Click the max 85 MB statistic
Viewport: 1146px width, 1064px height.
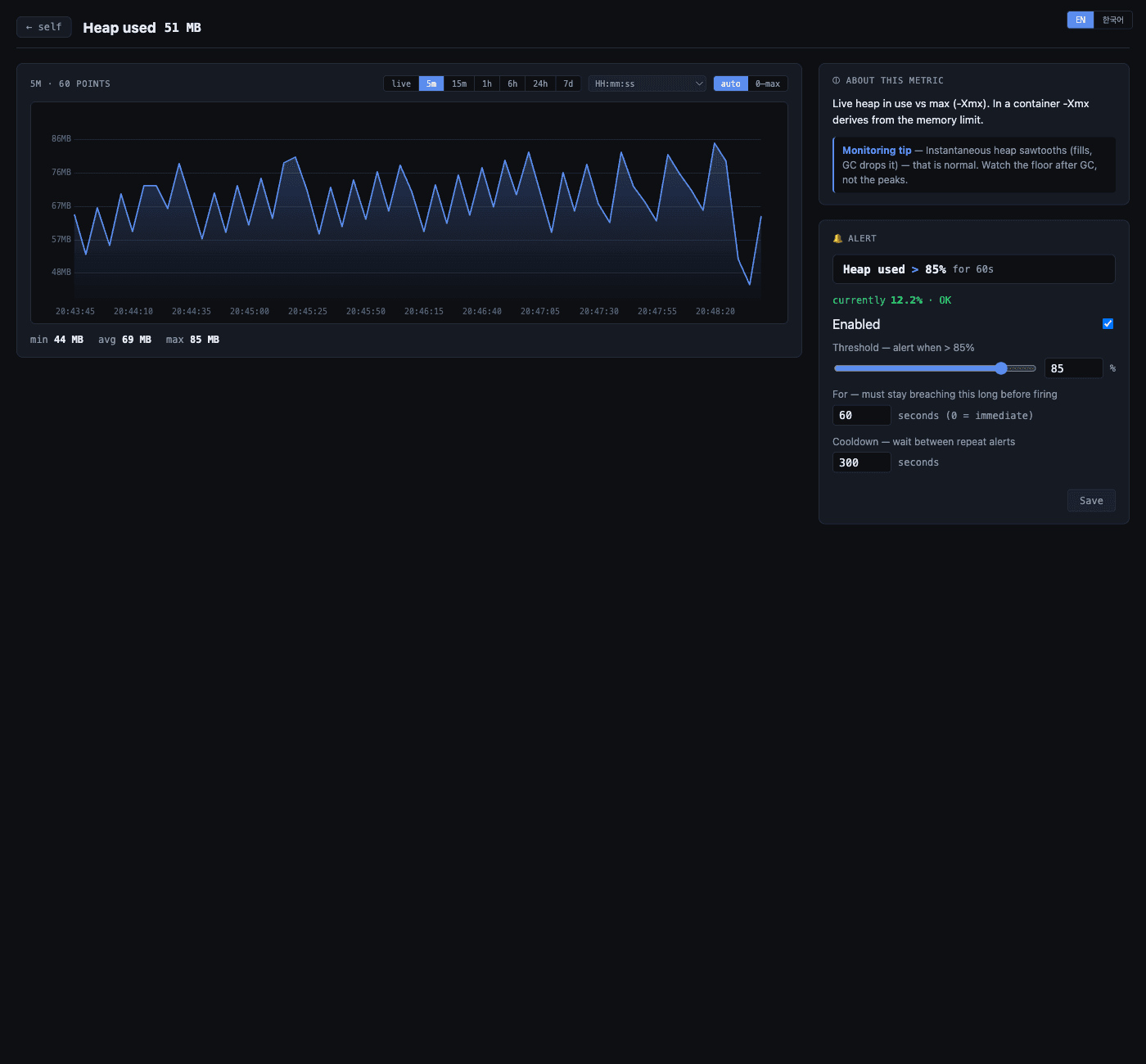click(x=192, y=340)
